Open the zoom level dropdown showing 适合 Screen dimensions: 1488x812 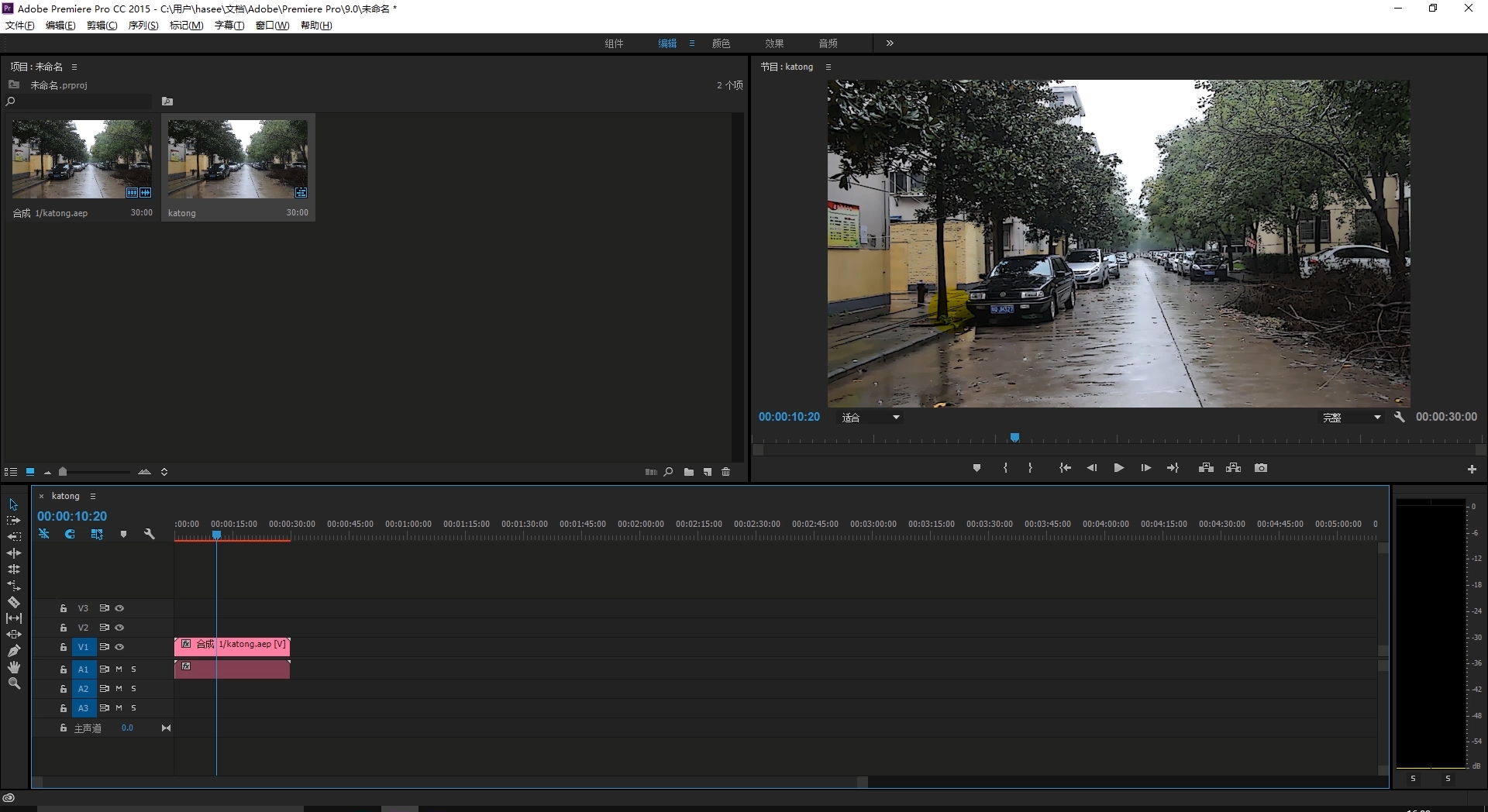click(x=871, y=418)
